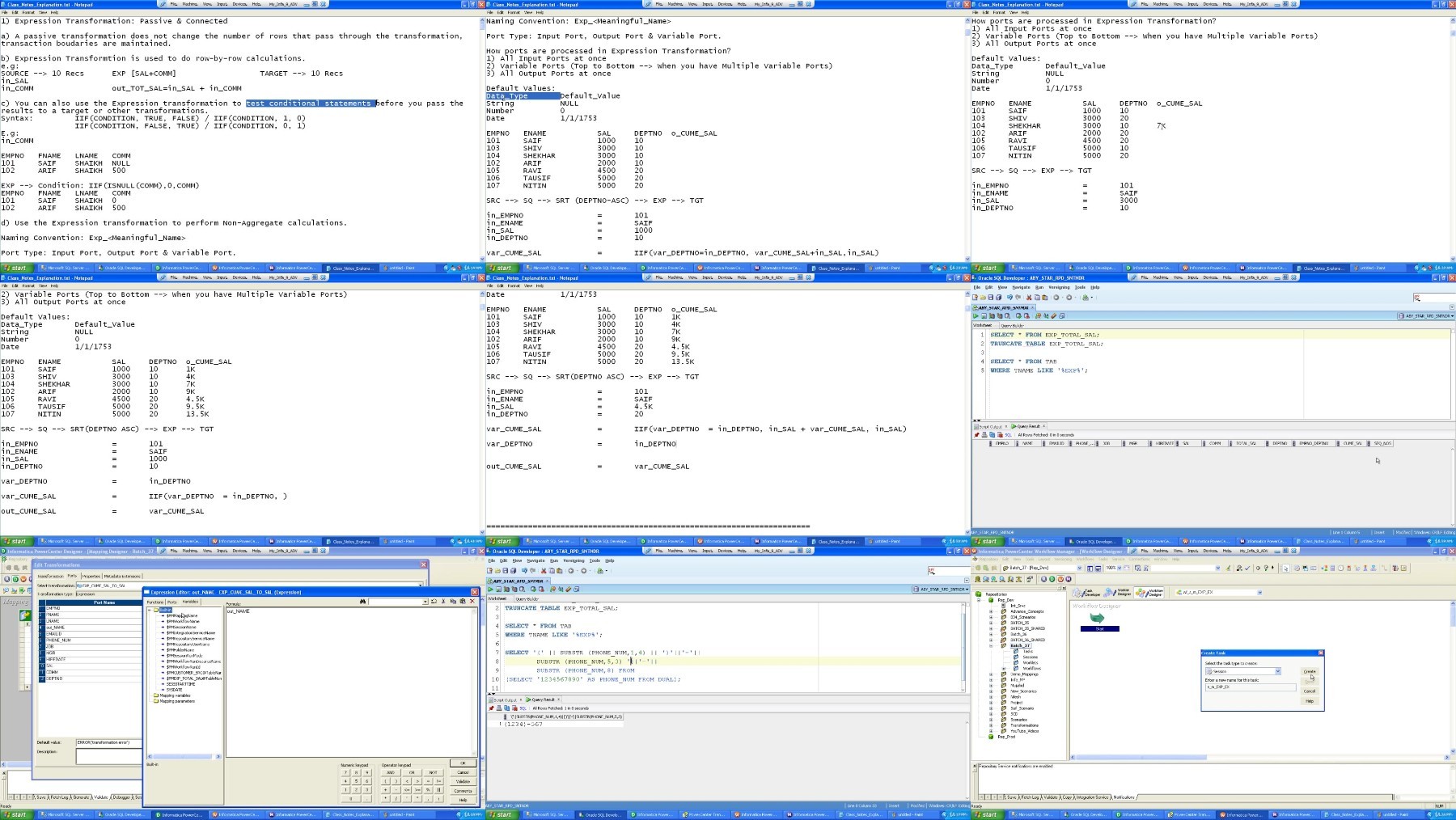
Task: Click the eraser clear icon in PHONE_NUM SQL worksheet toolbar
Action: (x=569, y=590)
